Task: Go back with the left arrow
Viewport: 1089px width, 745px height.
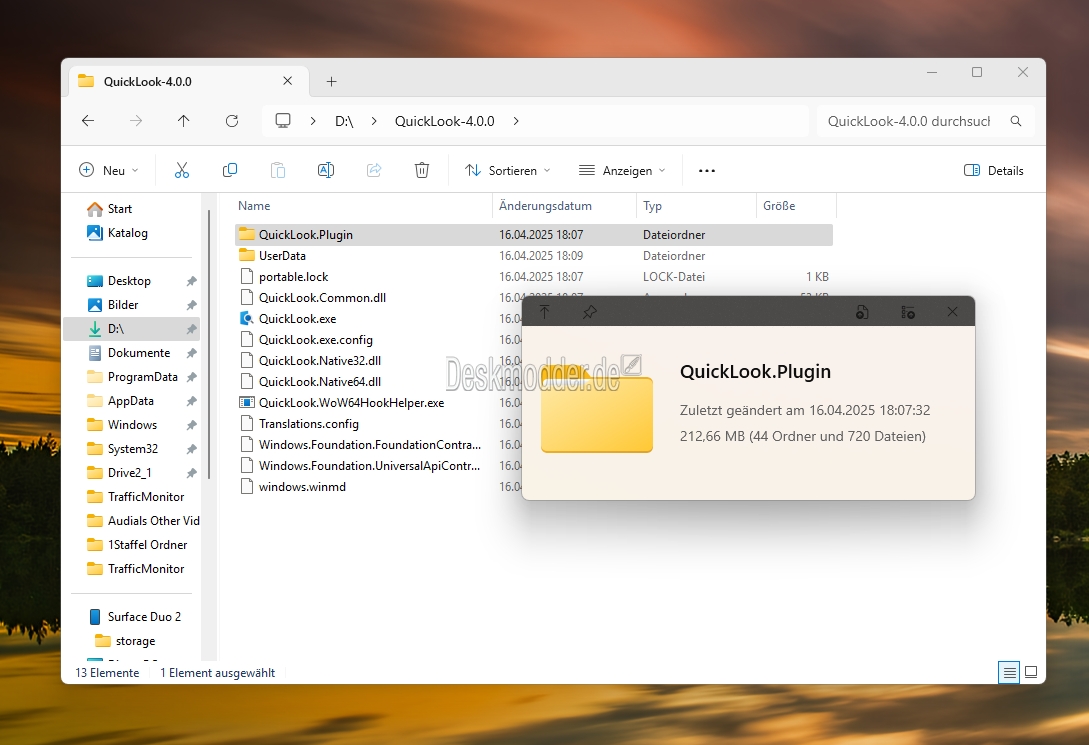Action: pos(88,121)
